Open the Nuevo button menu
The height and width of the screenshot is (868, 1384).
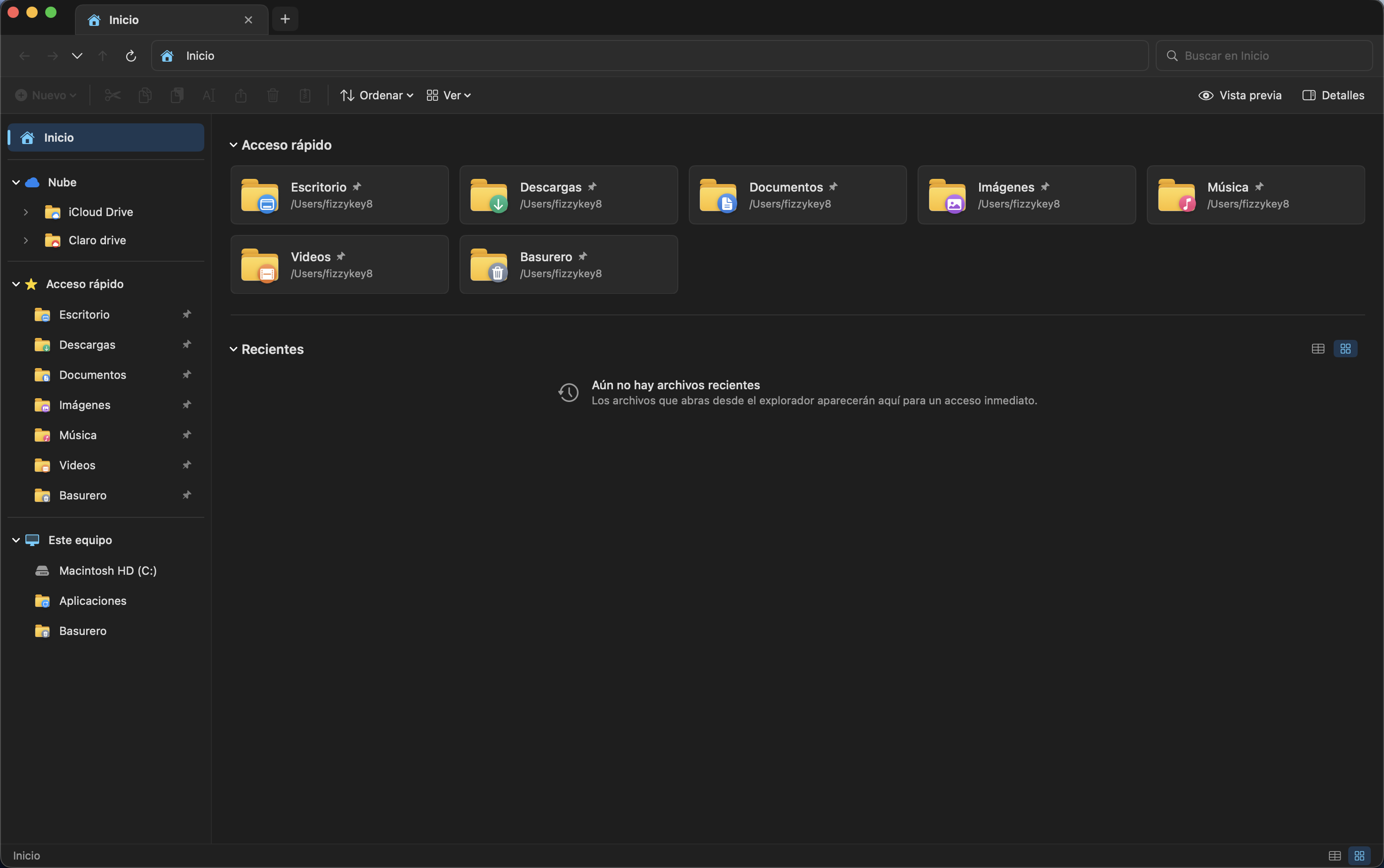coord(46,95)
